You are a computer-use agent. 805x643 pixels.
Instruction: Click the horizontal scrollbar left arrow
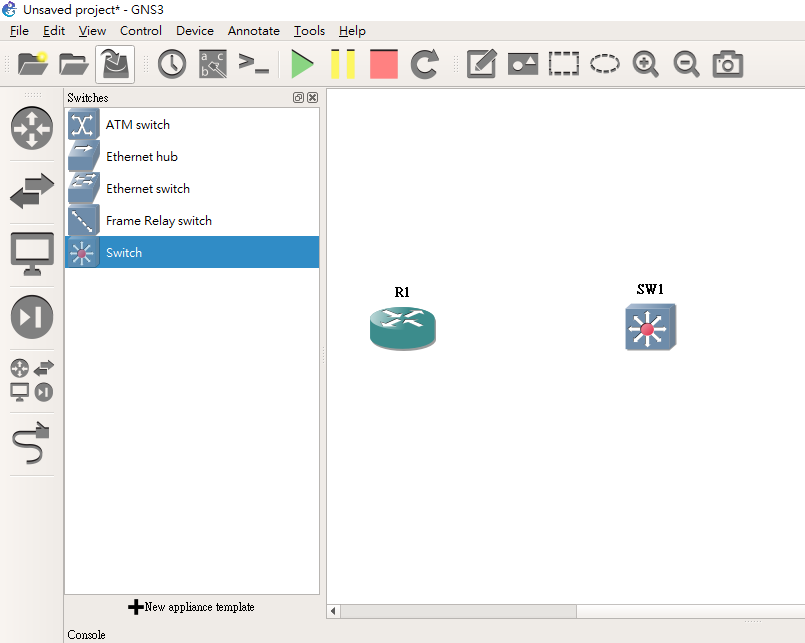coord(333,611)
